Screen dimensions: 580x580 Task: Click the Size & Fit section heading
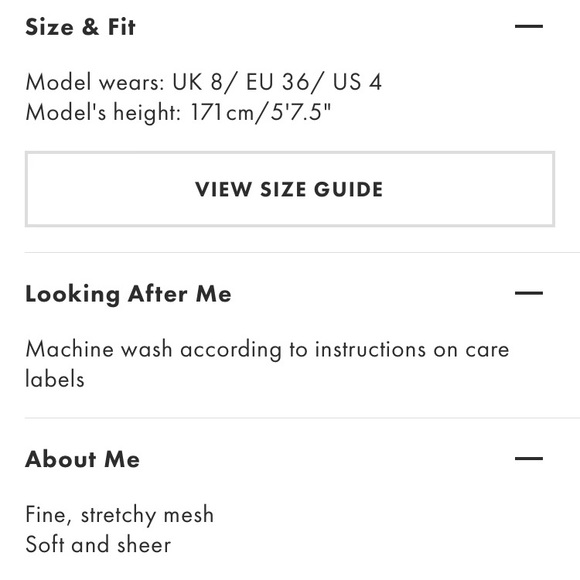click(x=80, y=27)
